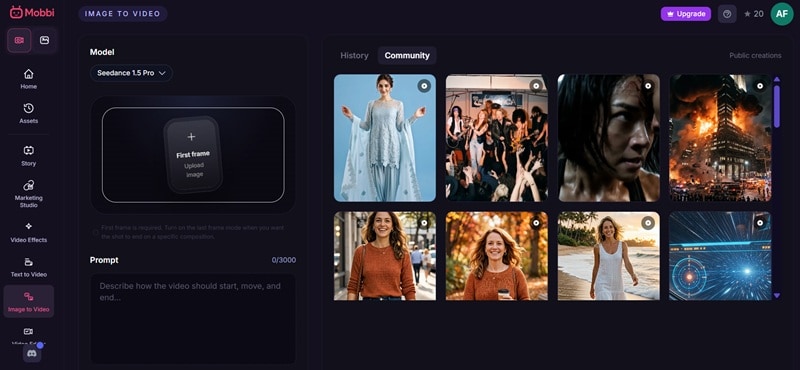Open the dark-haired face close-up thumbnail
Screen dimensions: 800x370
click(x=608, y=138)
